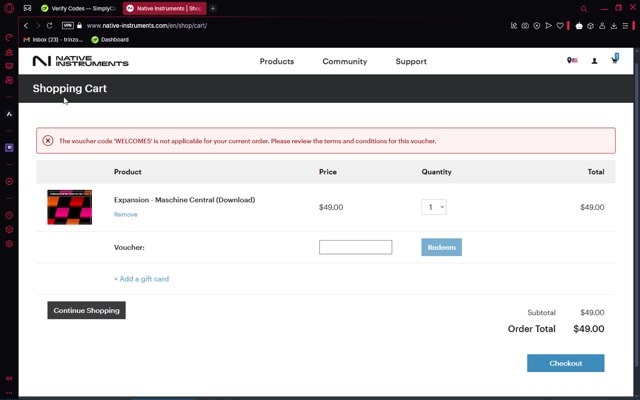Click the Add a gift card link
This screenshot has height=400, width=640.
click(x=141, y=279)
